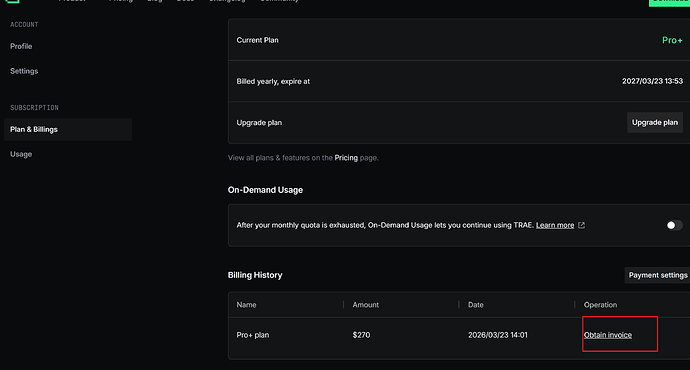Image resolution: width=690 pixels, height=370 pixels.
Task: Click Obtain invoice for Pro+ plan
Action: 607,335
